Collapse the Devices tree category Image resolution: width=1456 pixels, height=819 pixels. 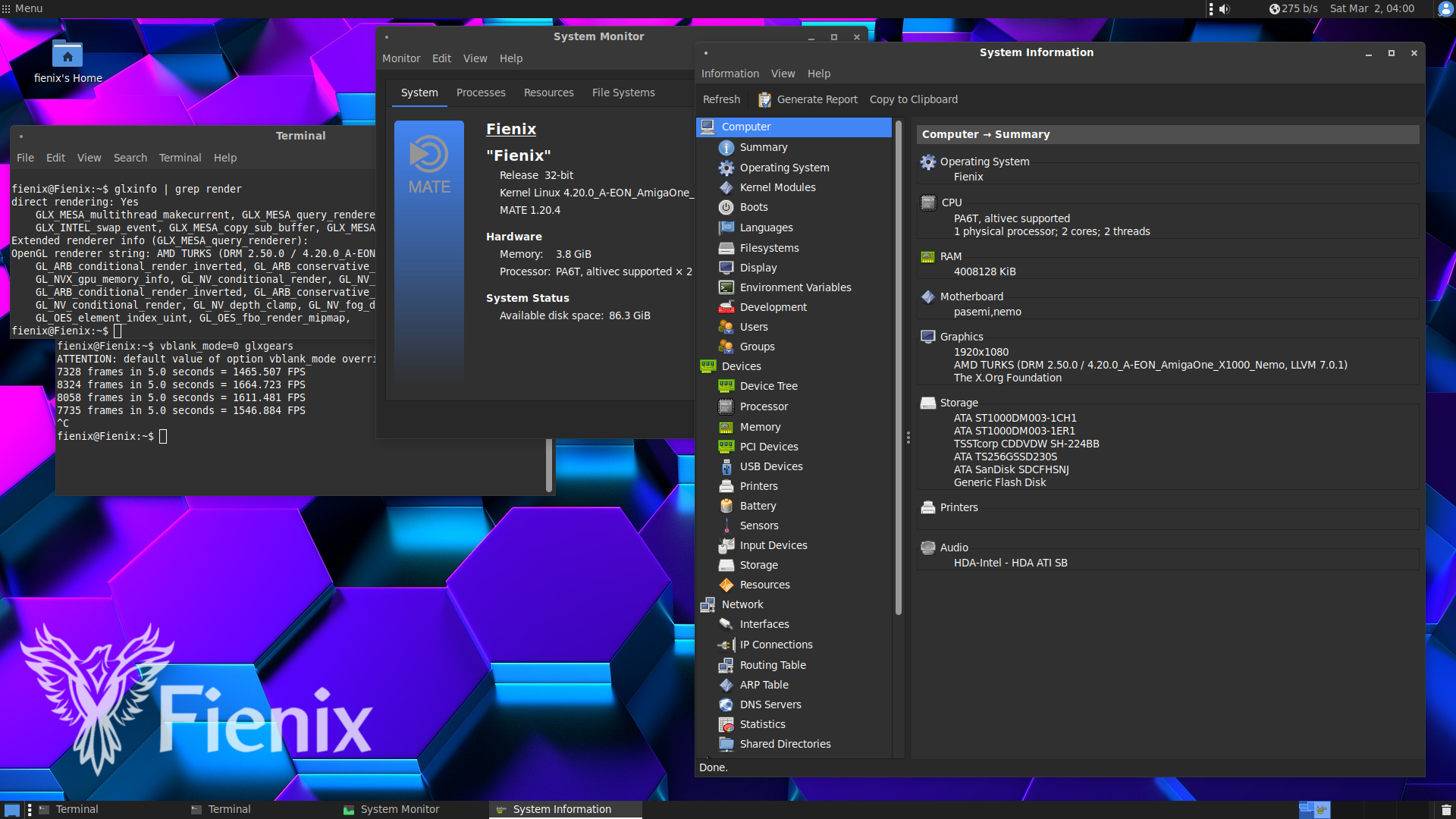(x=741, y=366)
